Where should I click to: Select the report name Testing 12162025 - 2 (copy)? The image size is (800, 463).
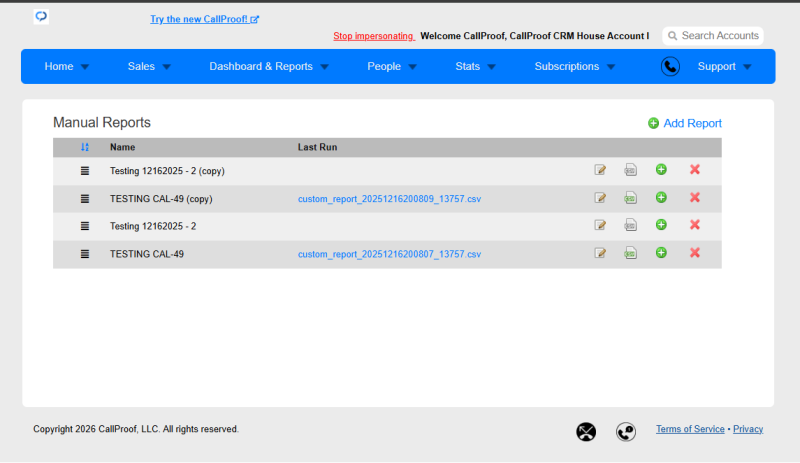[167, 171]
